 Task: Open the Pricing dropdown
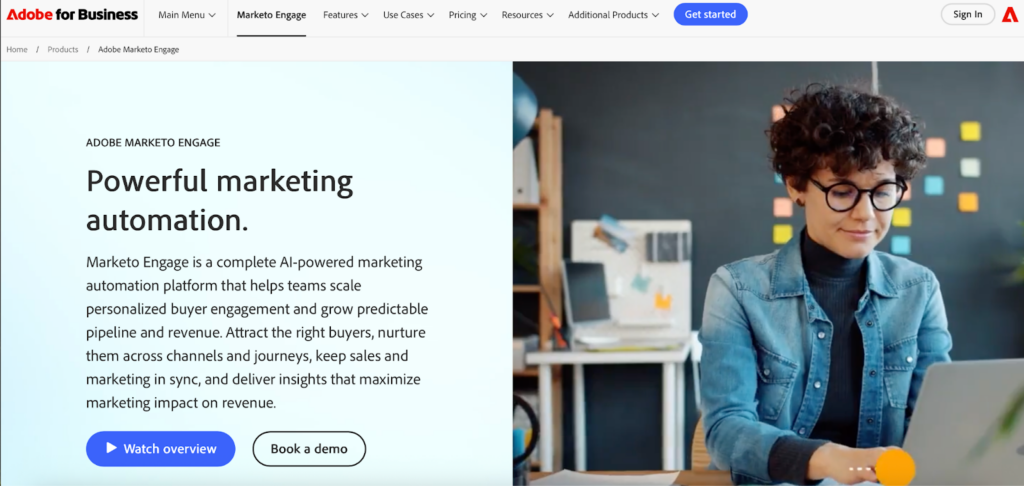click(x=468, y=14)
